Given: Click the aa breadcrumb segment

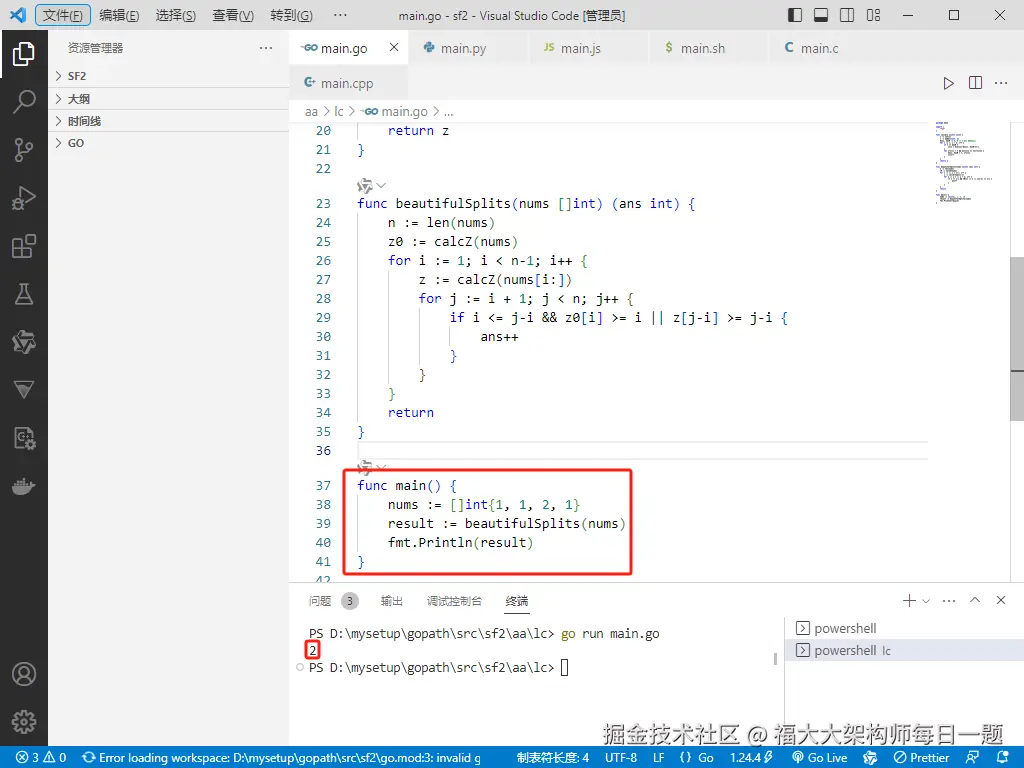Looking at the screenshot, I should 311,112.
